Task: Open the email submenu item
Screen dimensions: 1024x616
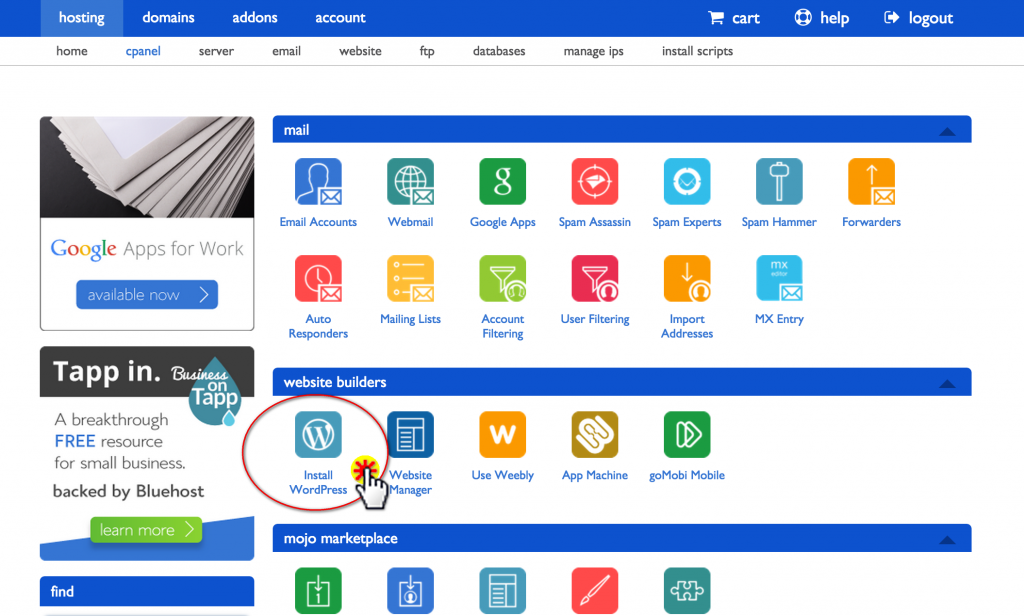Action: click(x=287, y=51)
